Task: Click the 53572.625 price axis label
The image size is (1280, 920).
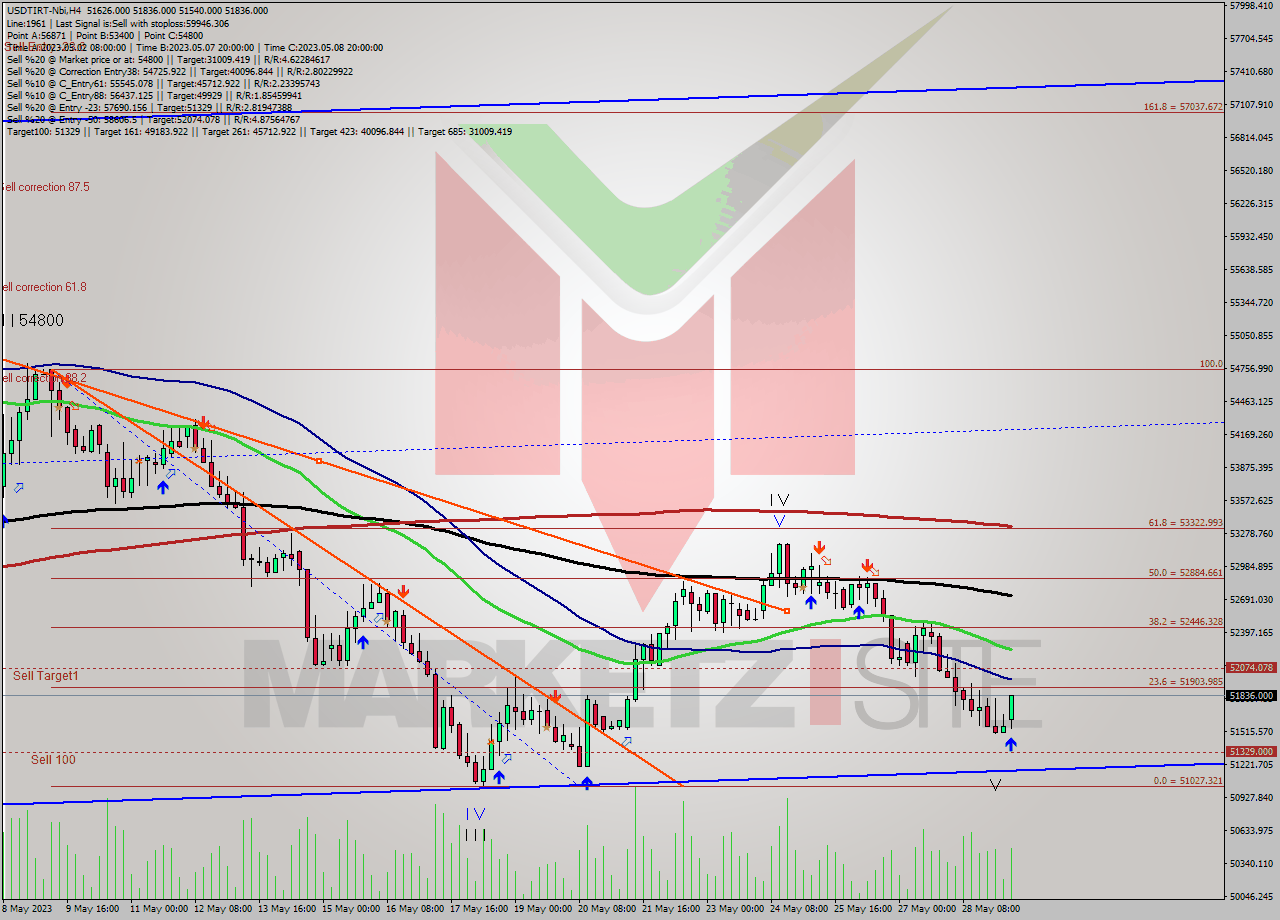Action: coord(1252,500)
